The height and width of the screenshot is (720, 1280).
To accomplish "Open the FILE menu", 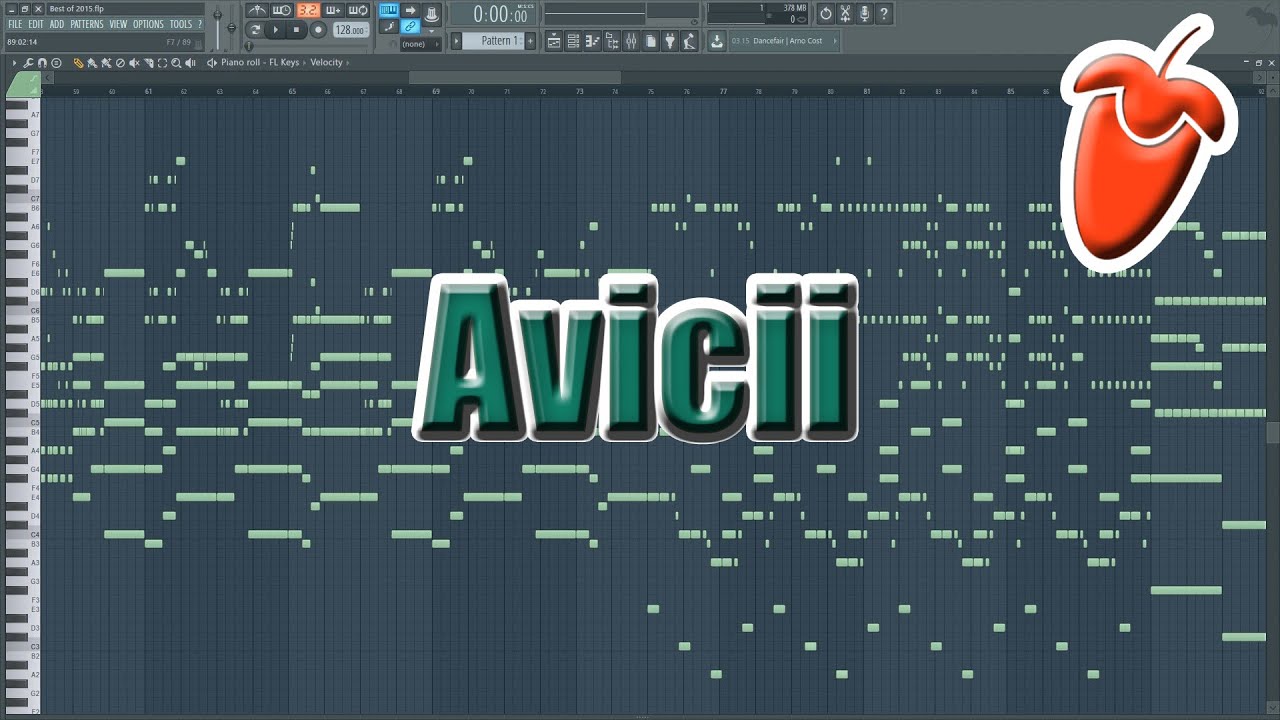I will [x=15, y=24].
